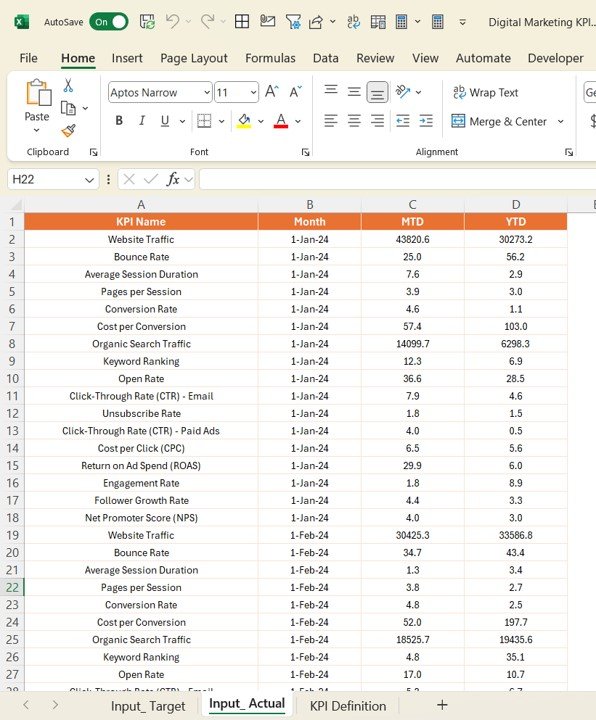Expand the font size dropdown
The height and width of the screenshot is (720, 596).
tap(253, 93)
